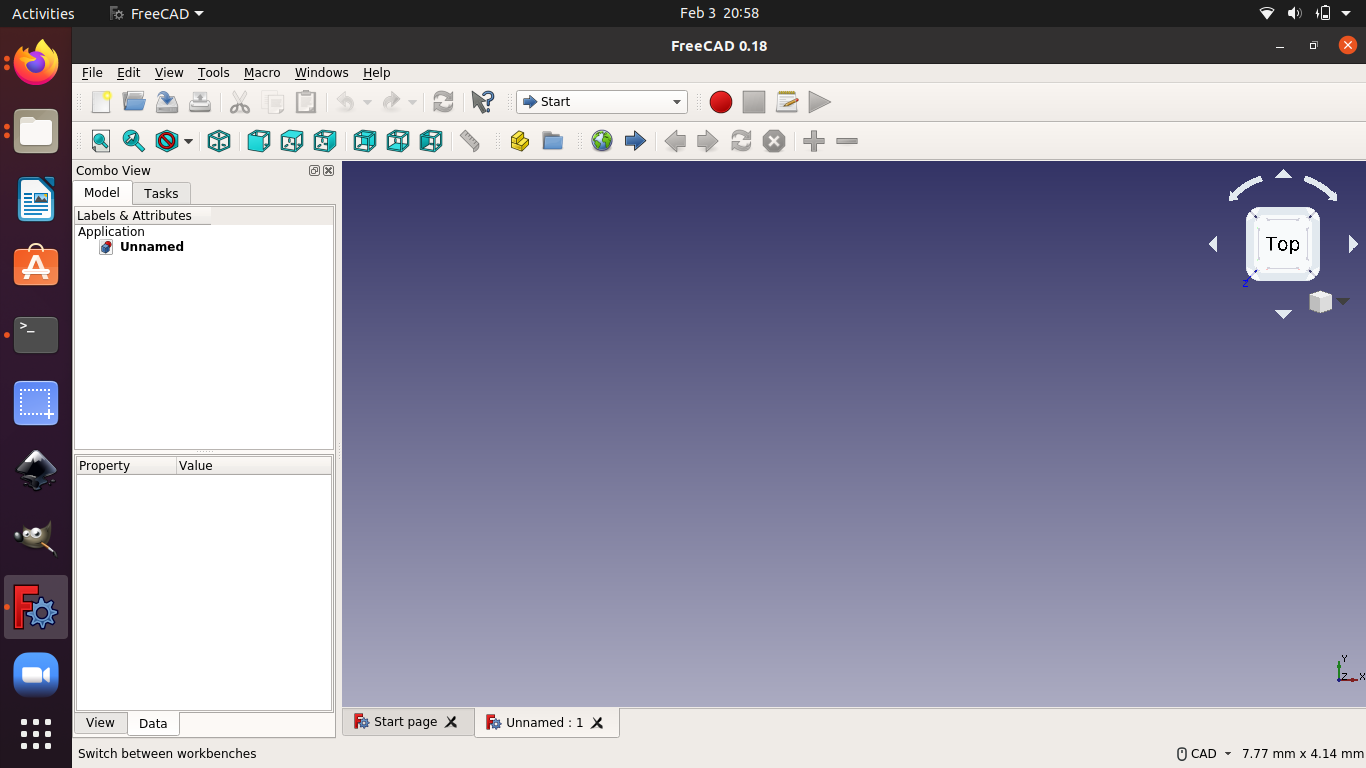Click the Paste clipboard icon
This screenshot has height=768, width=1366.
coord(306,102)
